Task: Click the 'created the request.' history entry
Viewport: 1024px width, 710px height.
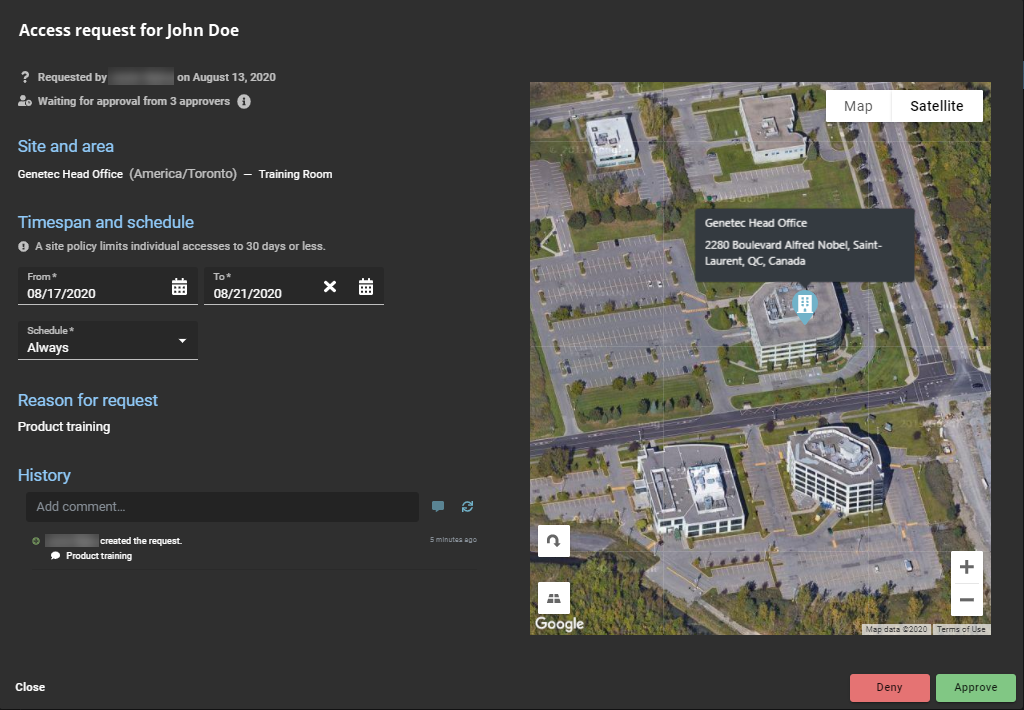Action: [141, 541]
